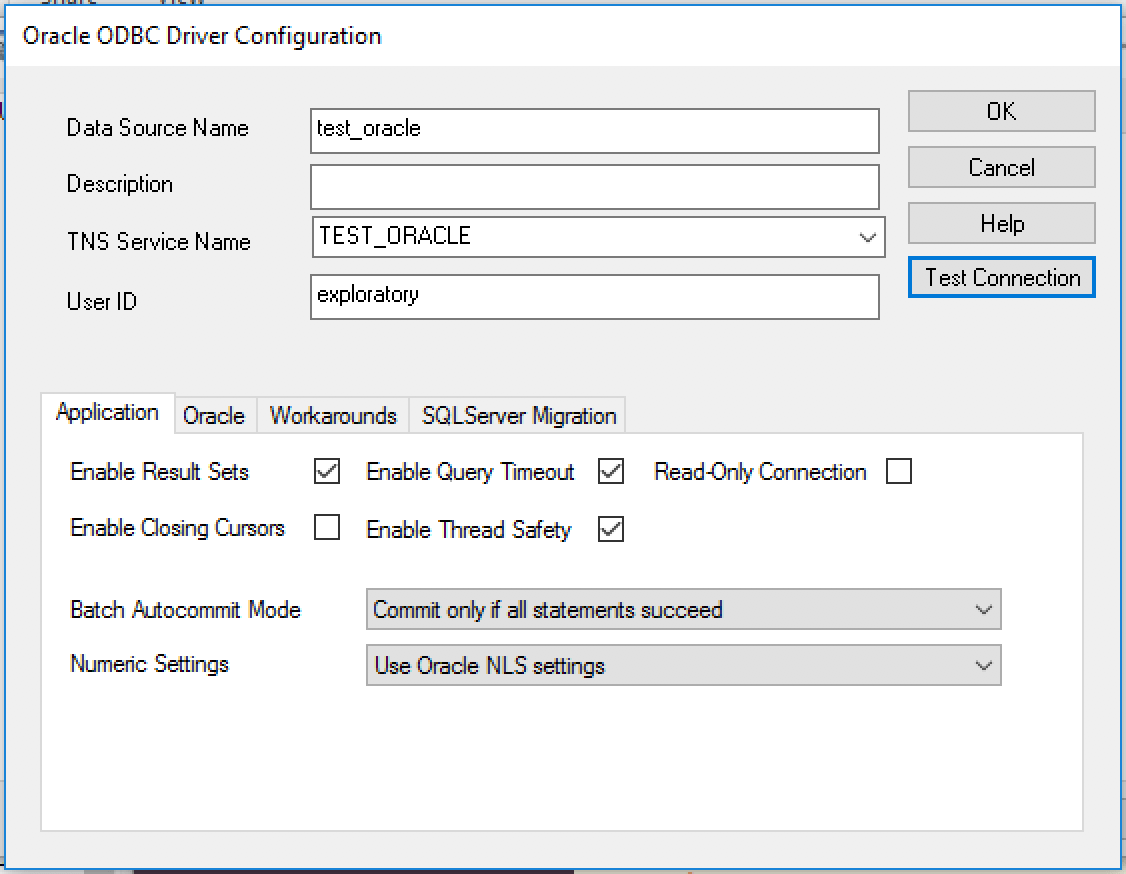
Task: Check Enable Closing Cursors
Action: pos(327,529)
